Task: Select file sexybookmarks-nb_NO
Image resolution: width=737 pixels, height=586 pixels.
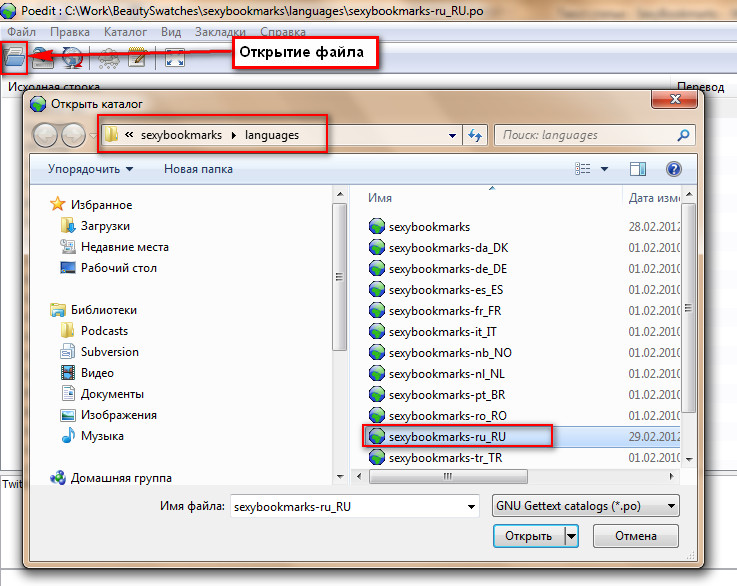Action: coord(440,352)
